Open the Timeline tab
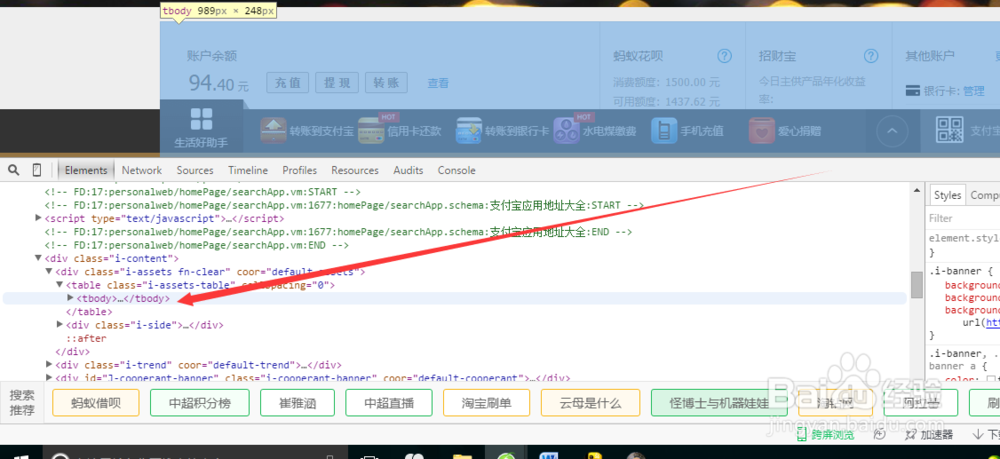1000x459 pixels. coord(248,170)
